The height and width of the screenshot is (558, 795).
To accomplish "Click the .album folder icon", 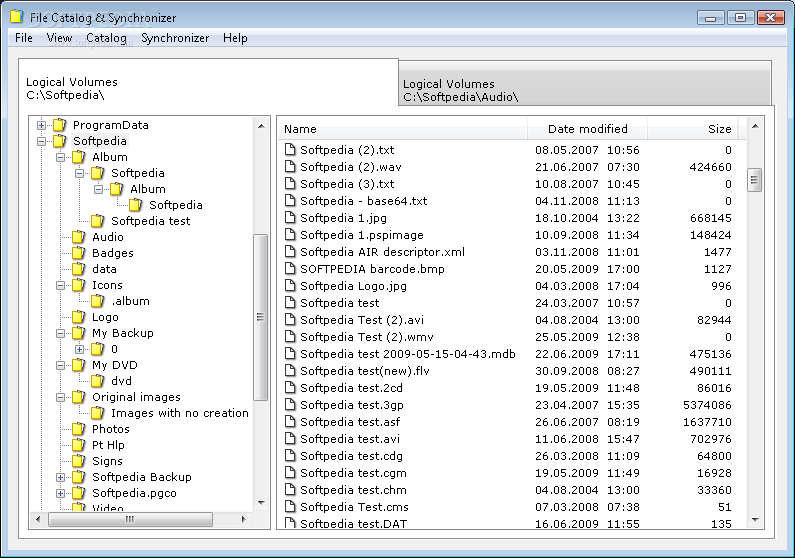I will [x=98, y=301].
